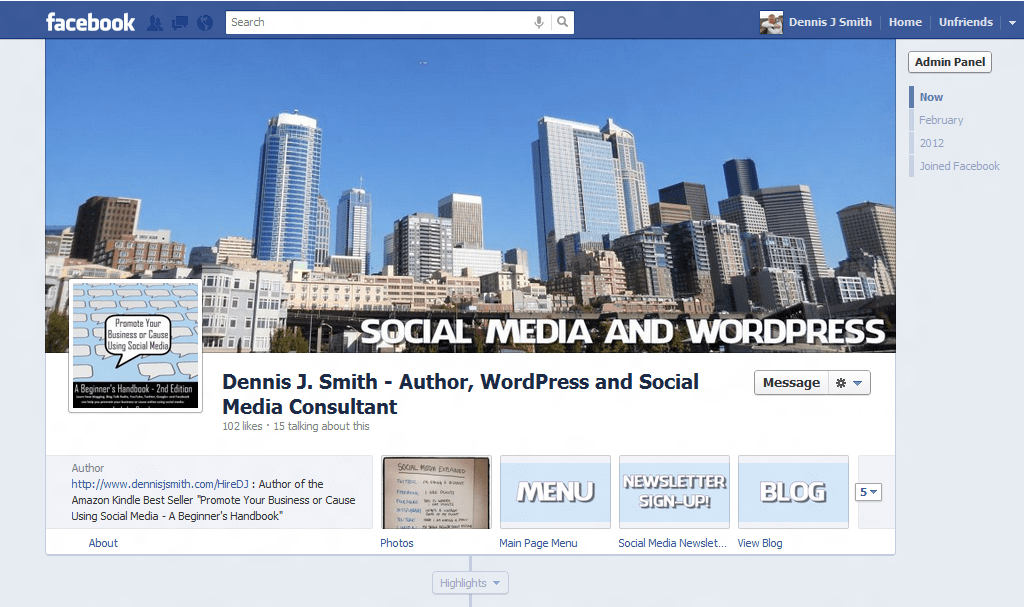Open the MENU app tile
Screen dimensions: 1024x607
[555, 492]
